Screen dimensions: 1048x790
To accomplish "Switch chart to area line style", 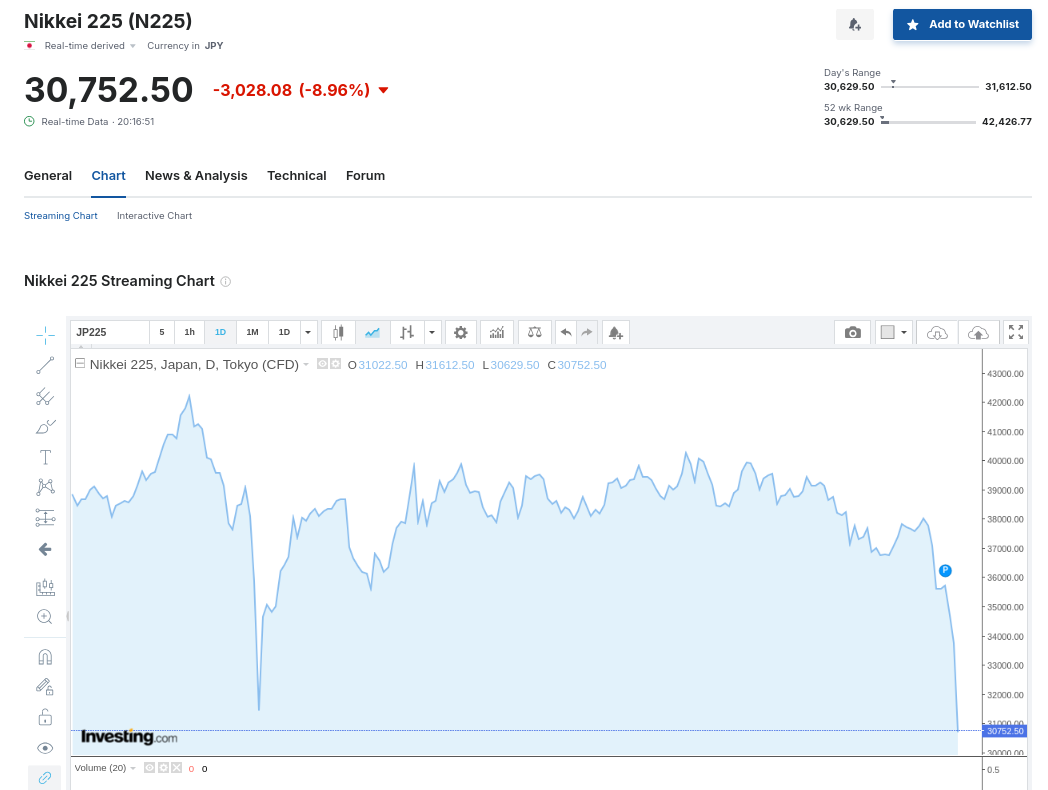I will click(x=372, y=332).
